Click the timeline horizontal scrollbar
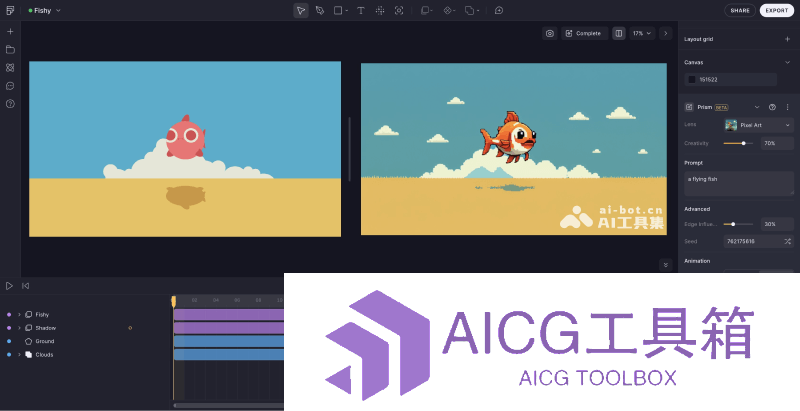Viewport: 800px width, 411px height. pyautogui.click(x=229, y=405)
